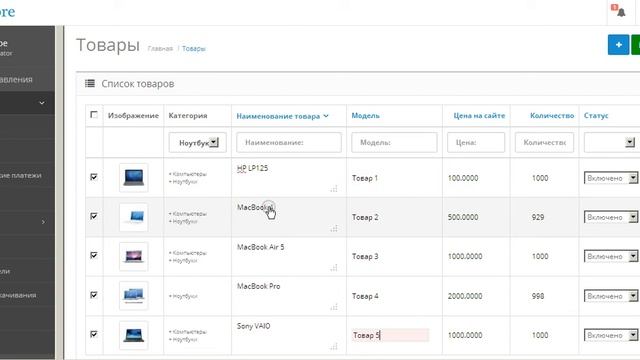Focus the Цена filter input
This screenshot has width=640, height=360.
coord(476,142)
